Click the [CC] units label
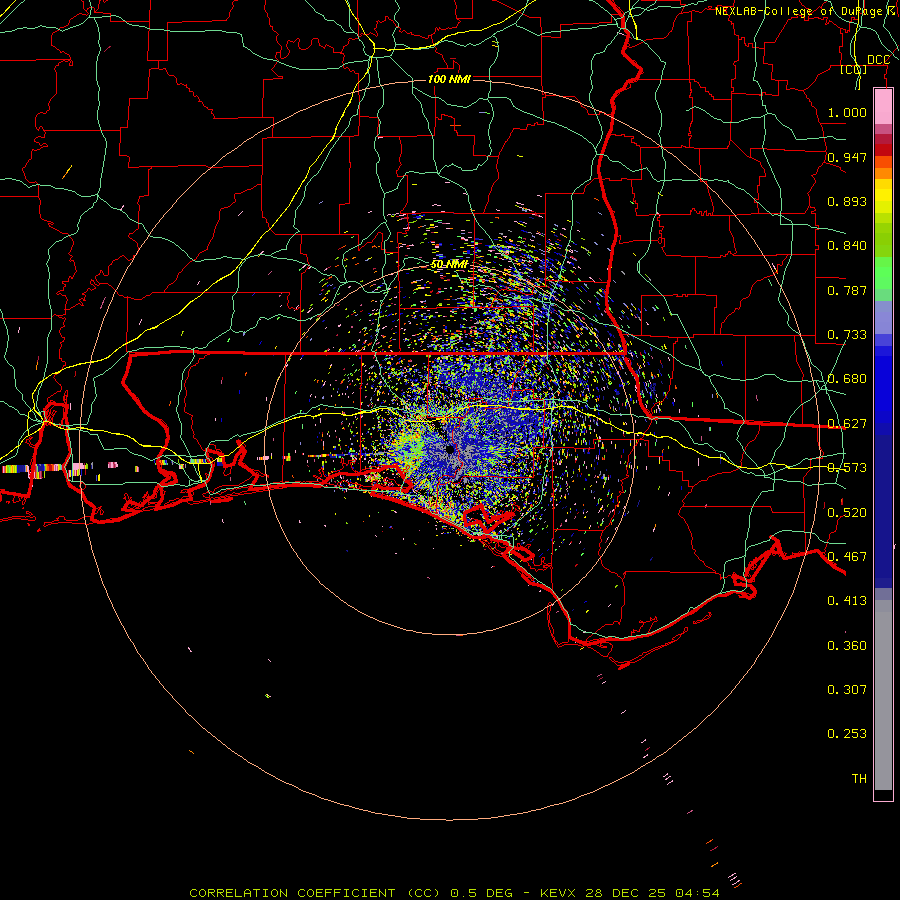 [854, 69]
